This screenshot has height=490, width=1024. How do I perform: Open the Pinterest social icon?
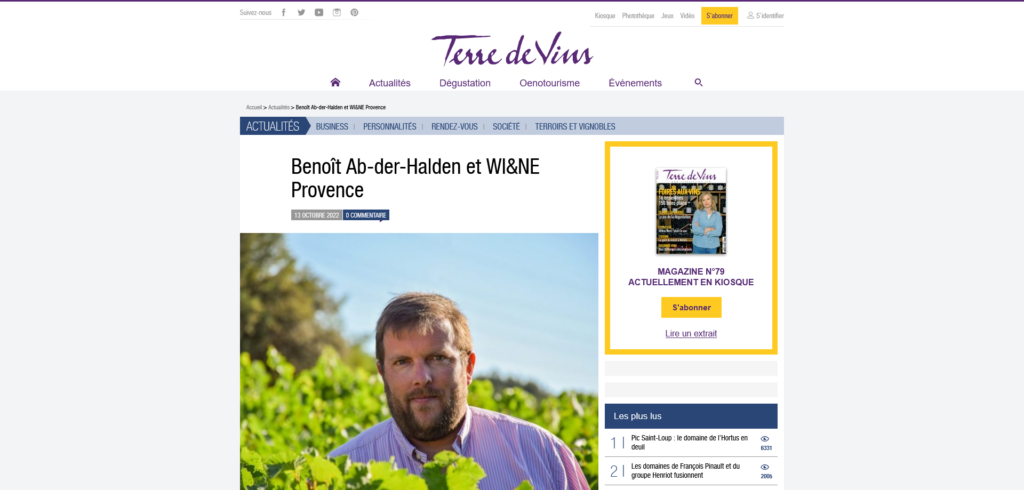[x=354, y=12]
